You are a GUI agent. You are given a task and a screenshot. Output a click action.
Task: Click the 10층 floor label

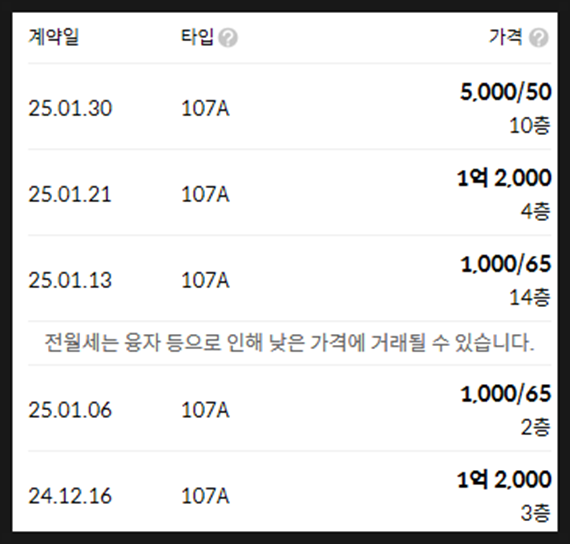pyautogui.click(x=530, y=125)
